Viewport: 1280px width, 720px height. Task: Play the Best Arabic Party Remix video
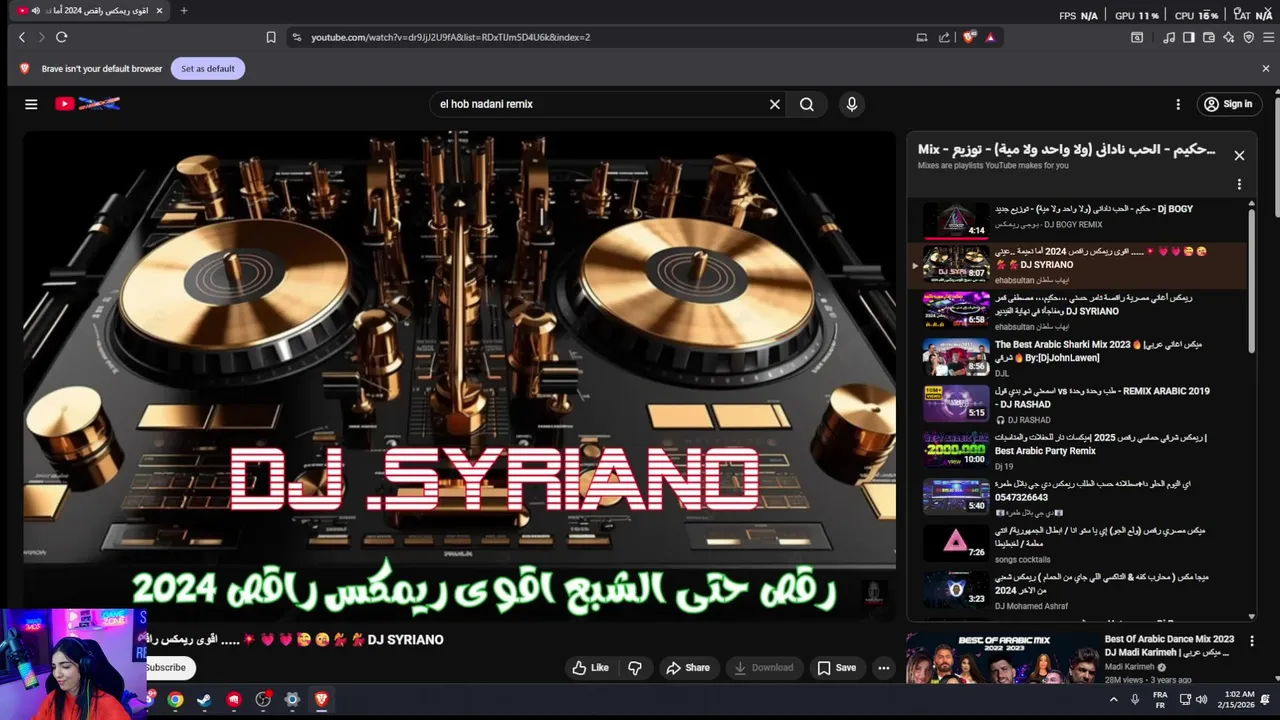(1078, 451)
